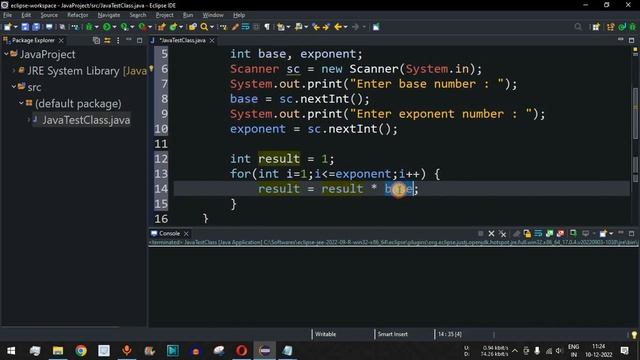
Task: Click the Previous Annotation icon
Action: click(299, 27)
